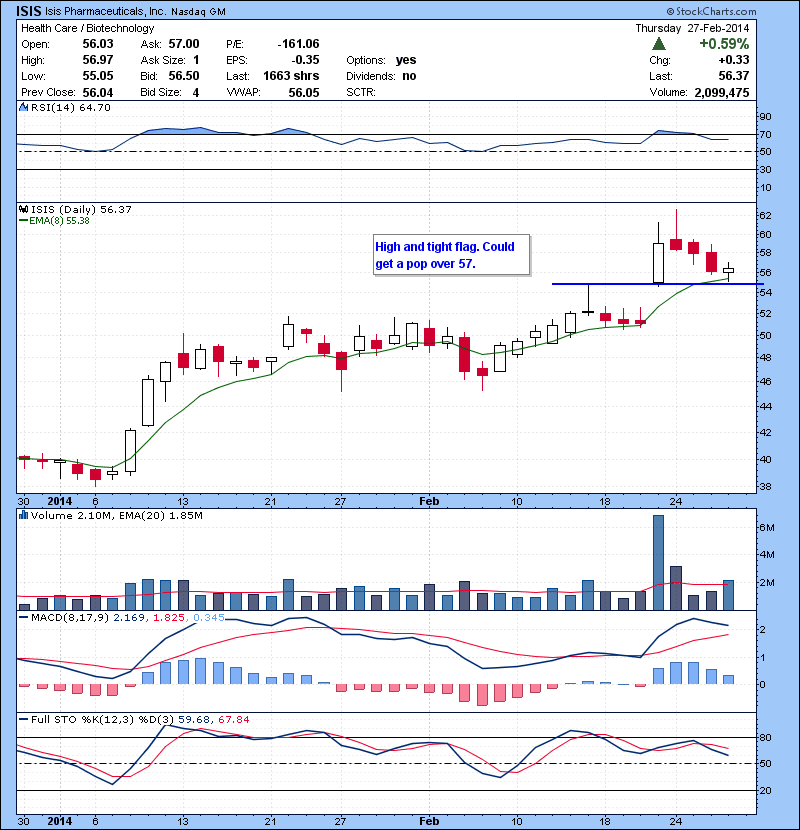
Task: Click the 'ISIS (Daily) 56.37' legend
Action: coord(81,209)
